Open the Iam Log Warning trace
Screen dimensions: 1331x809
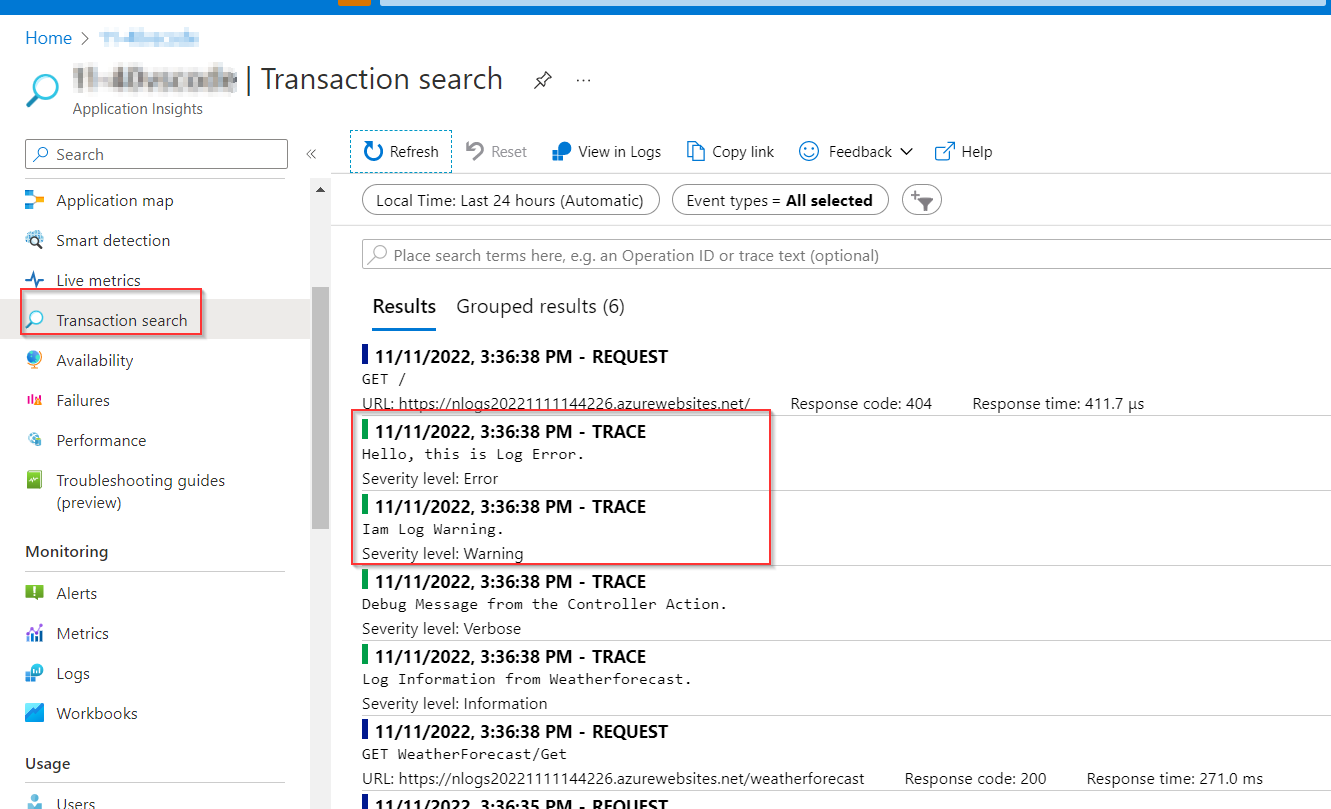pos(846,529)
